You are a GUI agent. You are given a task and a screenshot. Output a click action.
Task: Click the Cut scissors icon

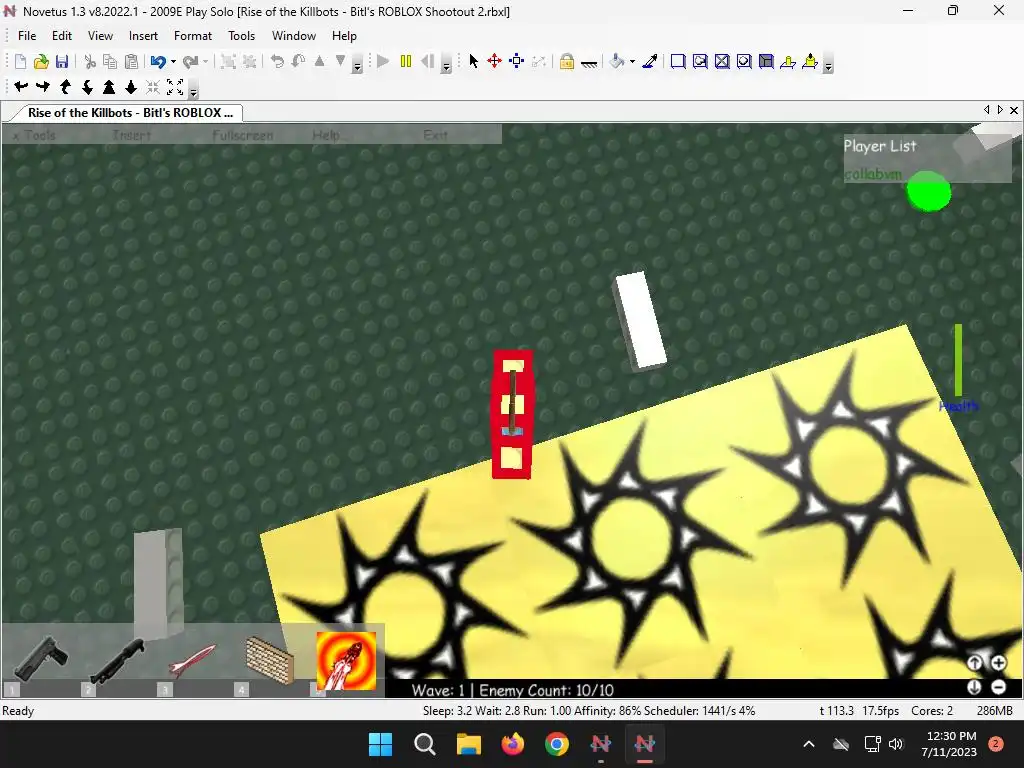pyautogui.click(x=90, y=62)
